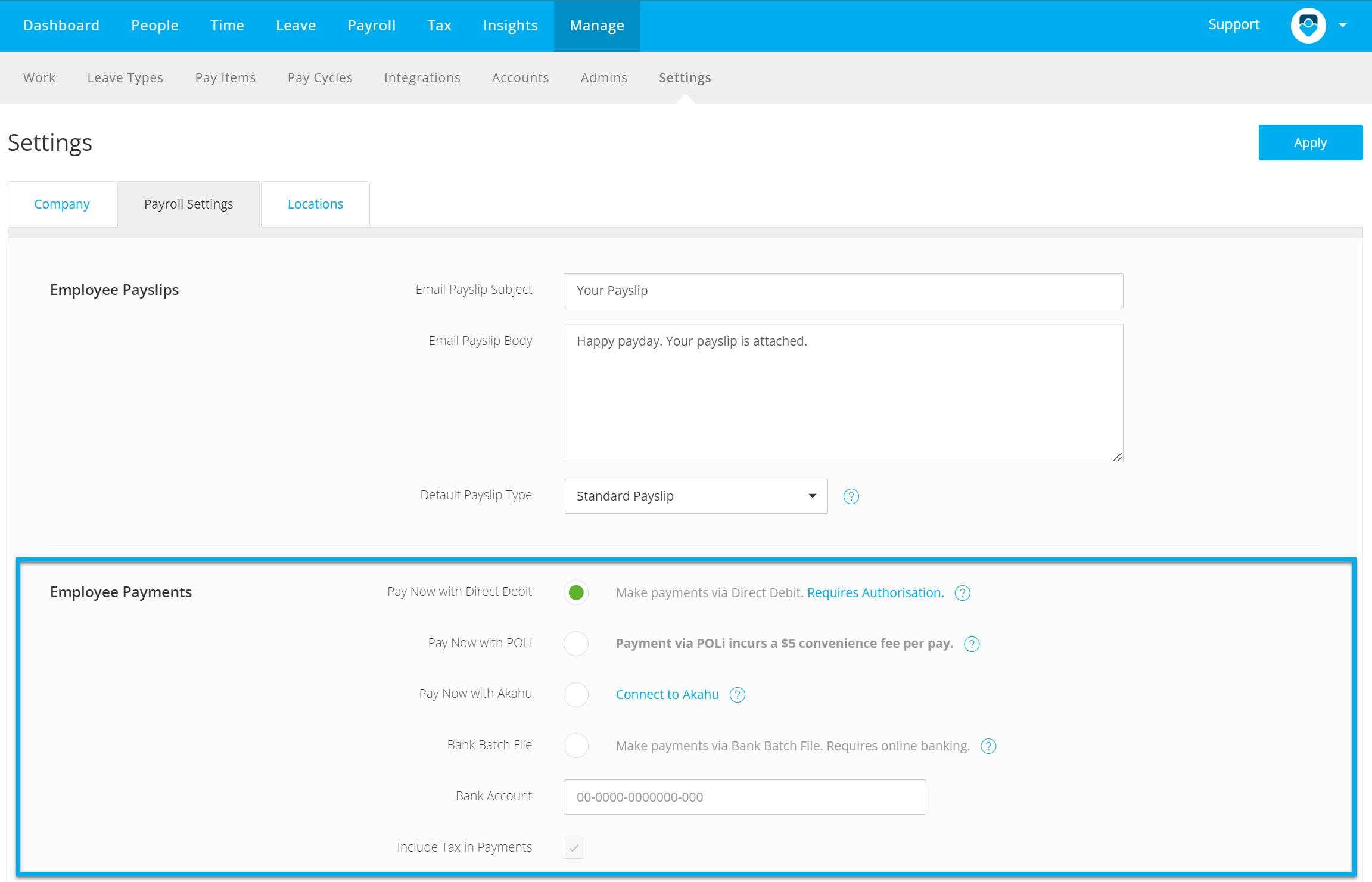Enable Bank Batch File payments
1372x882 pixels.
[576, 746]
